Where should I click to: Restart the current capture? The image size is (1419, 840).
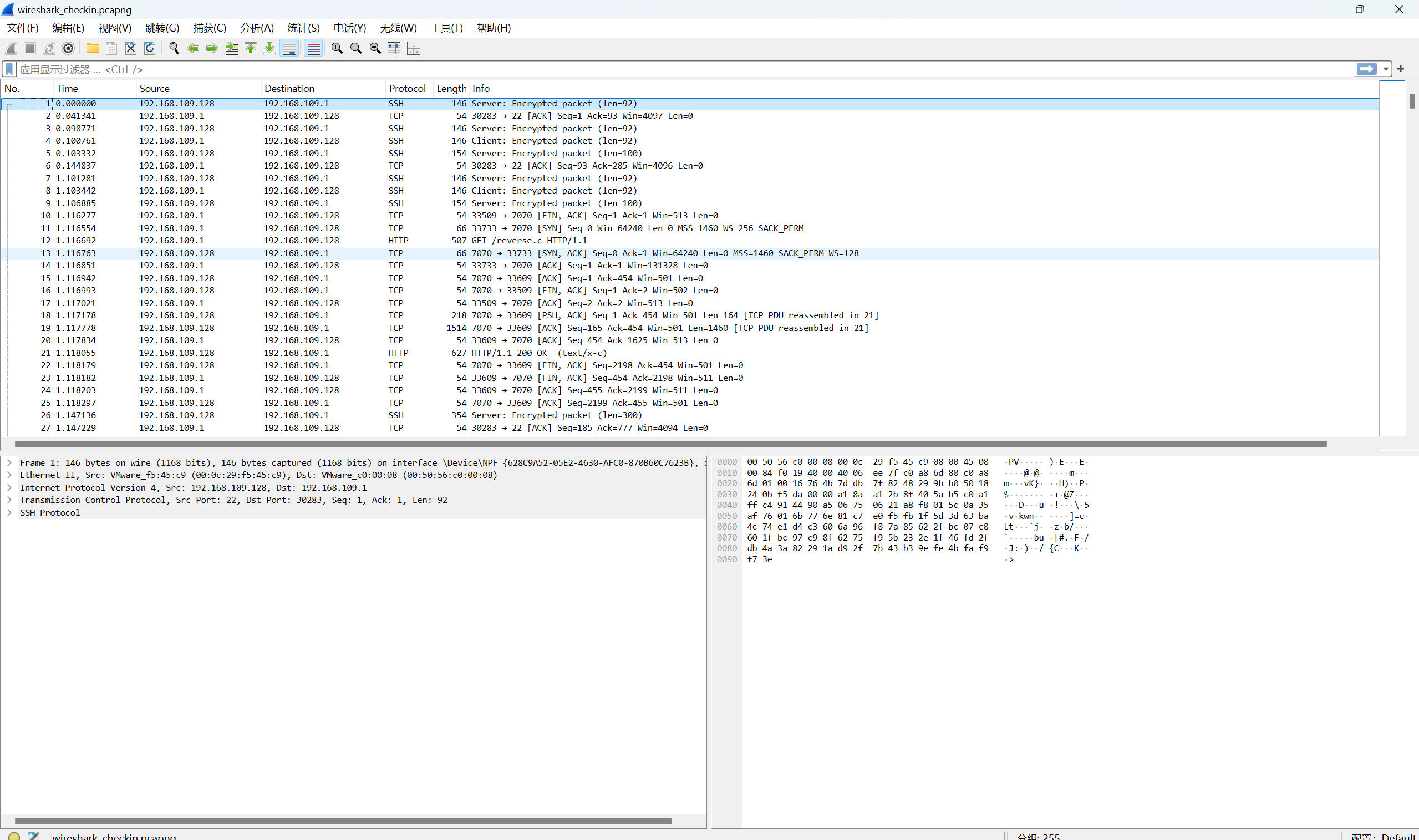pos(49,48)
